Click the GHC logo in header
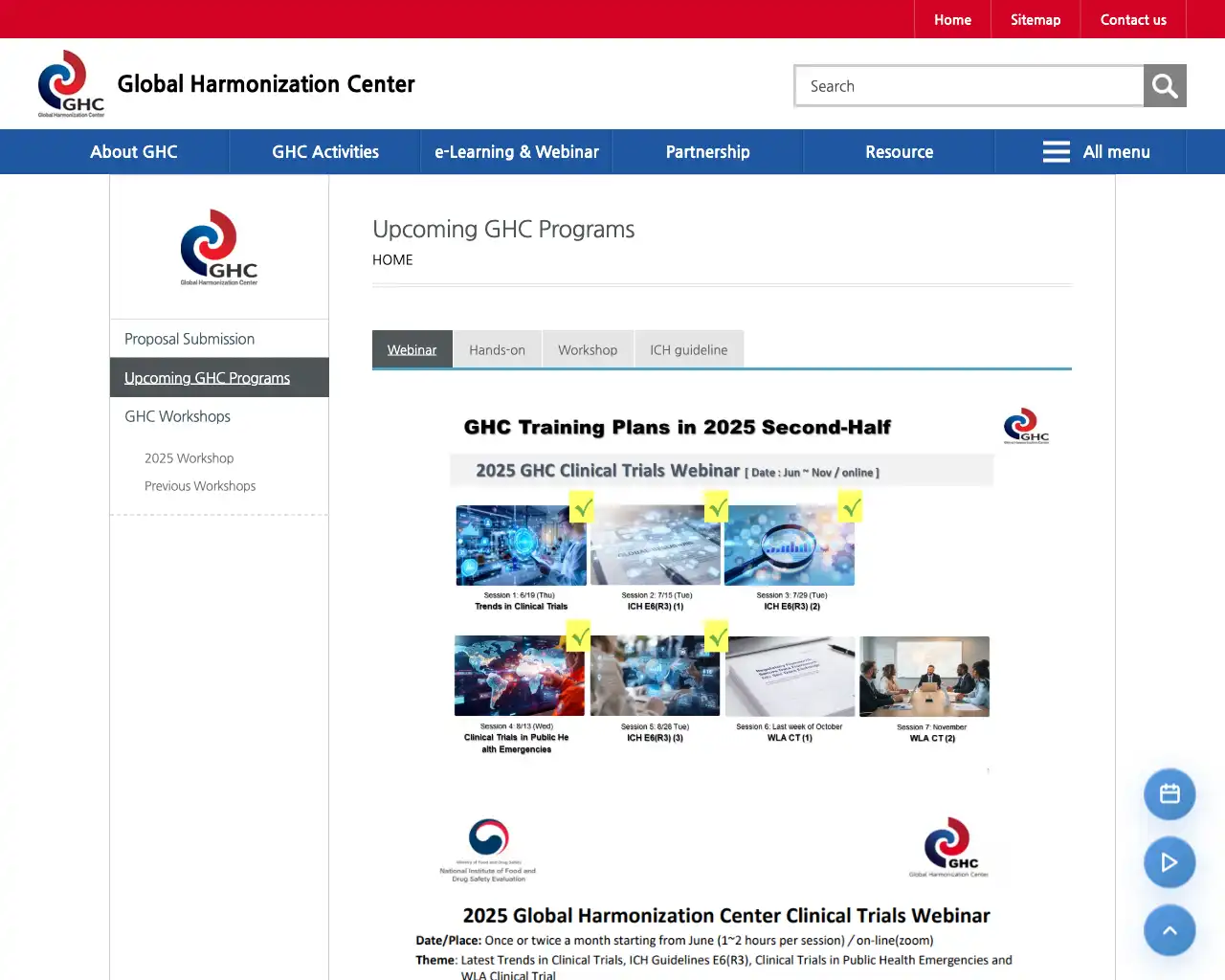 (71, 84)
